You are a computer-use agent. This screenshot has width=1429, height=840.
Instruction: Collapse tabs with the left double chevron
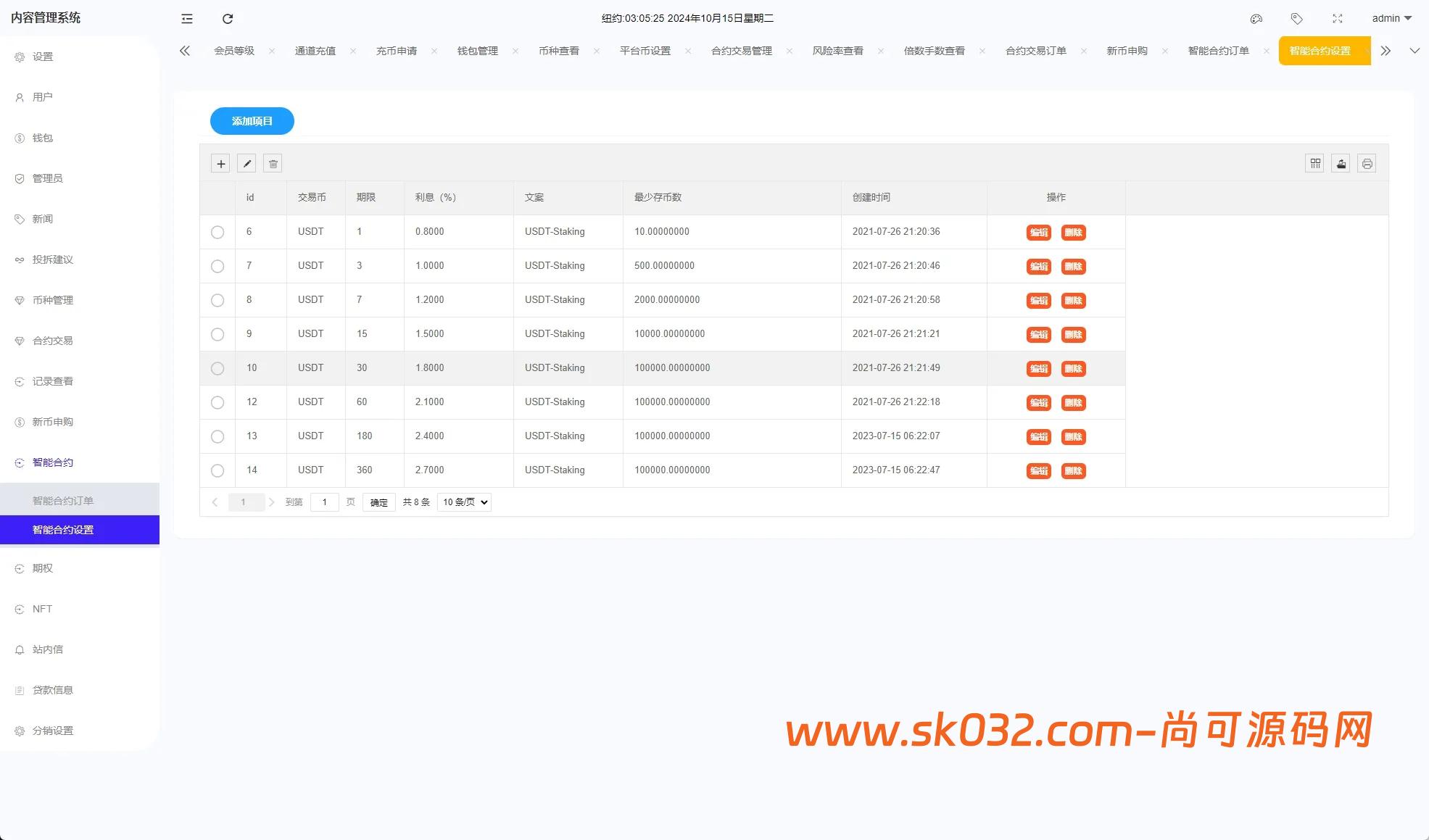click(185, 51)
